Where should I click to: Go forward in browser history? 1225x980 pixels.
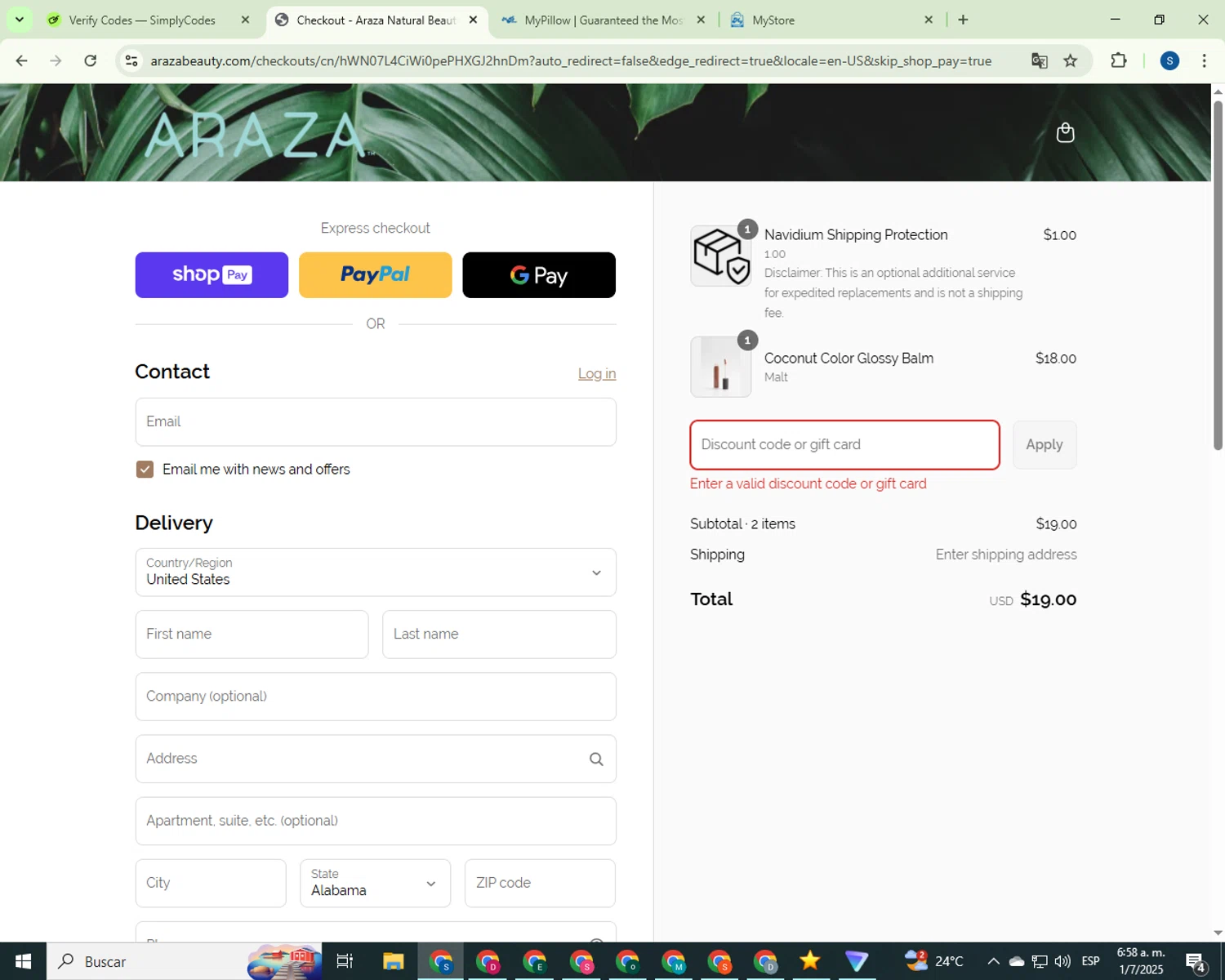pos(56,61)
